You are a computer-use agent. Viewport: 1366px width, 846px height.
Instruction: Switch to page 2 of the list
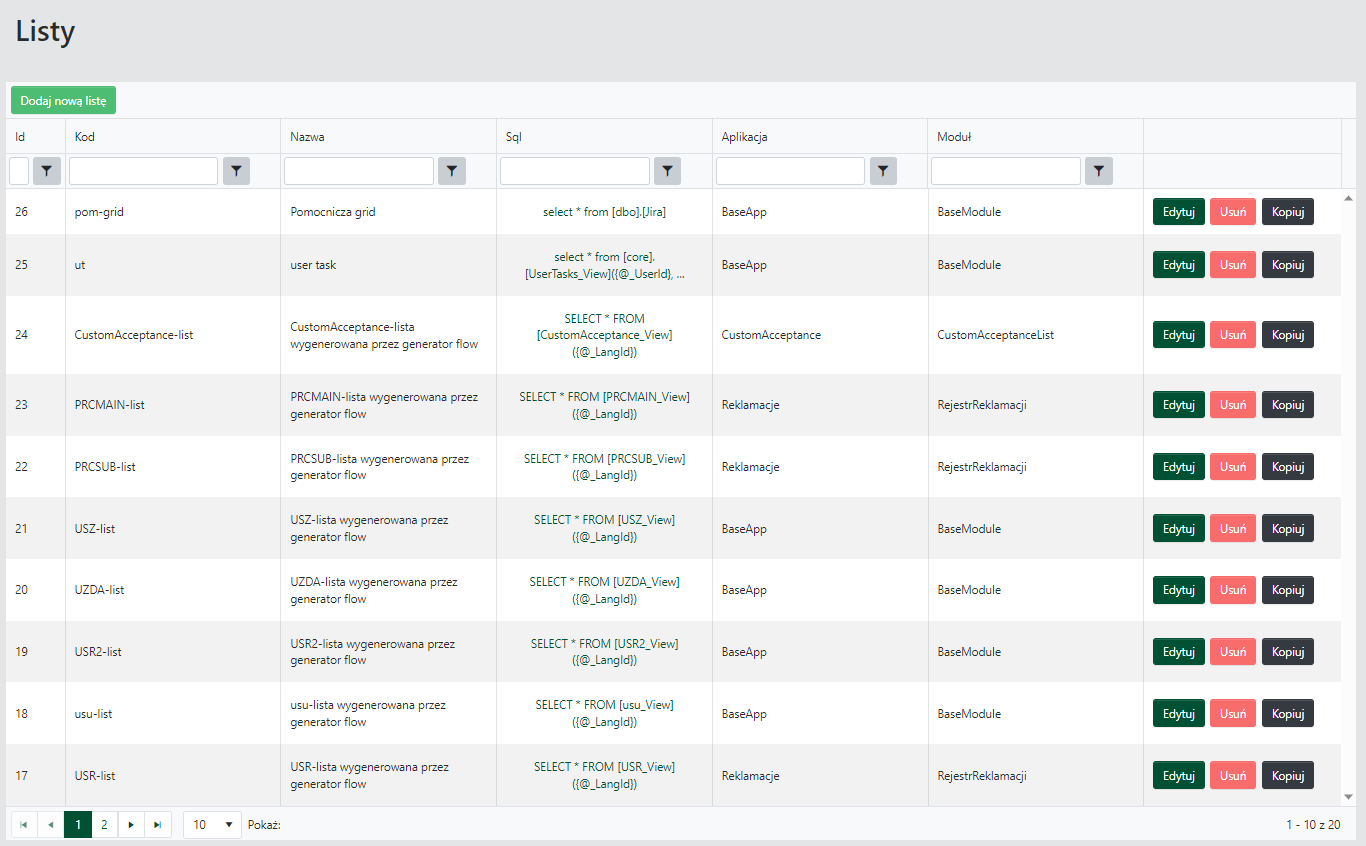pyautogui.click(x=104, y=825)
